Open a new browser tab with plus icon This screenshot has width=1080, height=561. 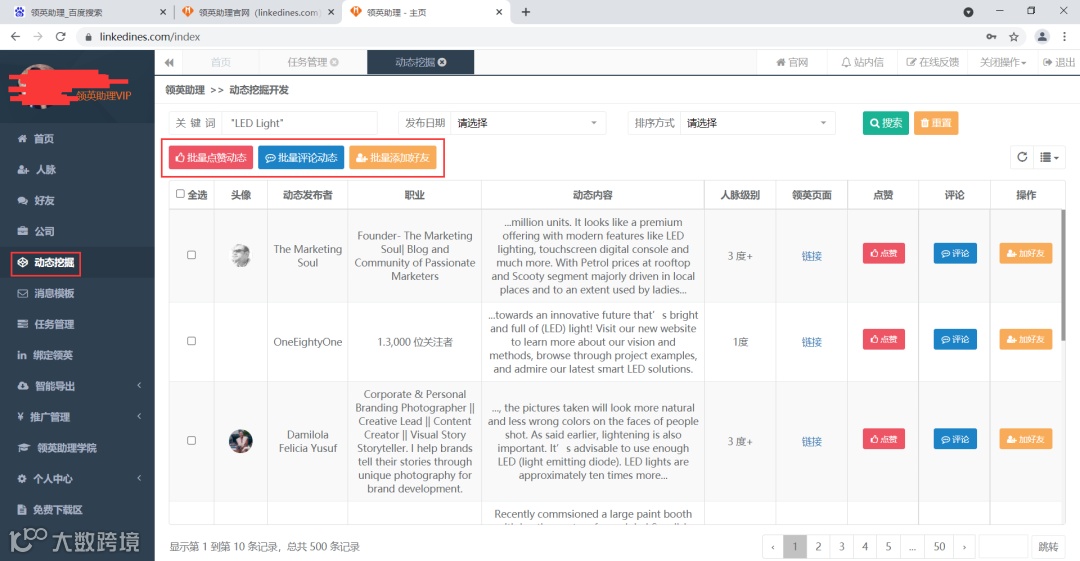pos(526,12)
